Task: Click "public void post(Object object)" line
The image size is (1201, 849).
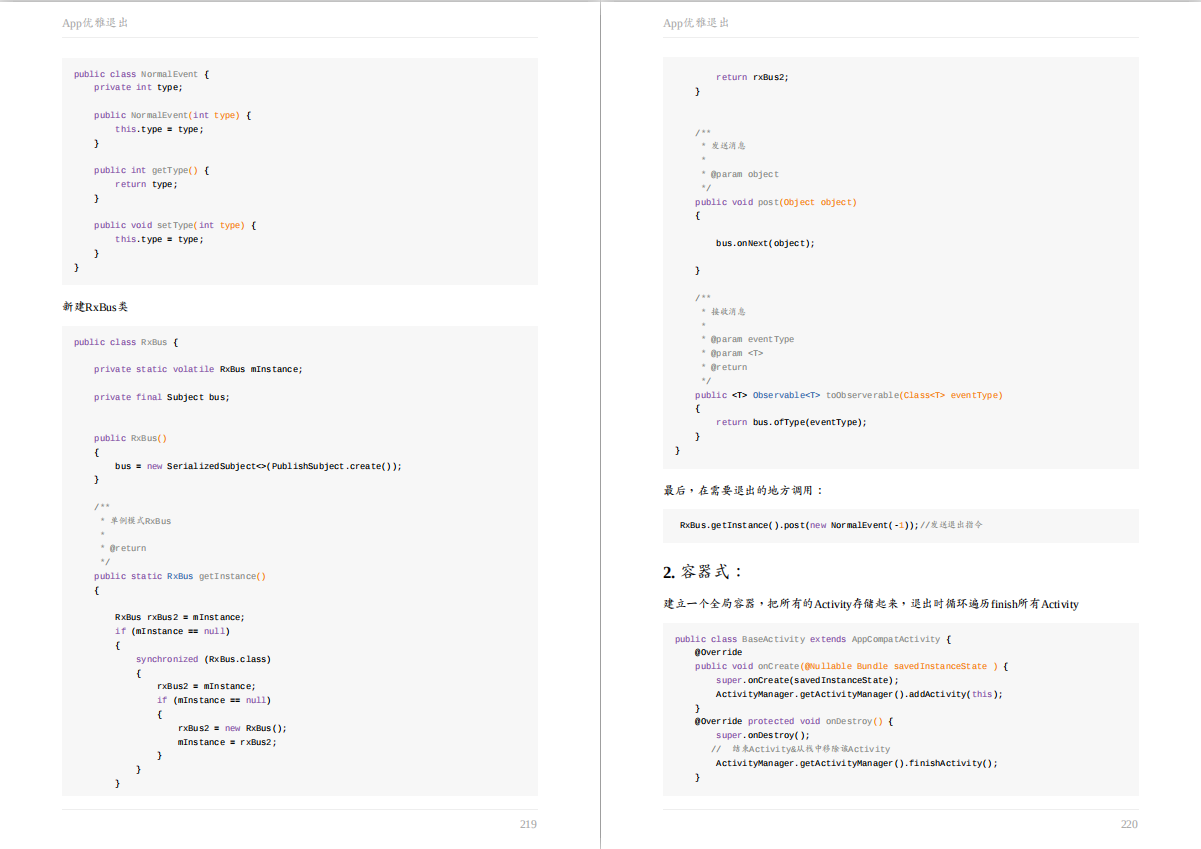Action: coord(776,202)
